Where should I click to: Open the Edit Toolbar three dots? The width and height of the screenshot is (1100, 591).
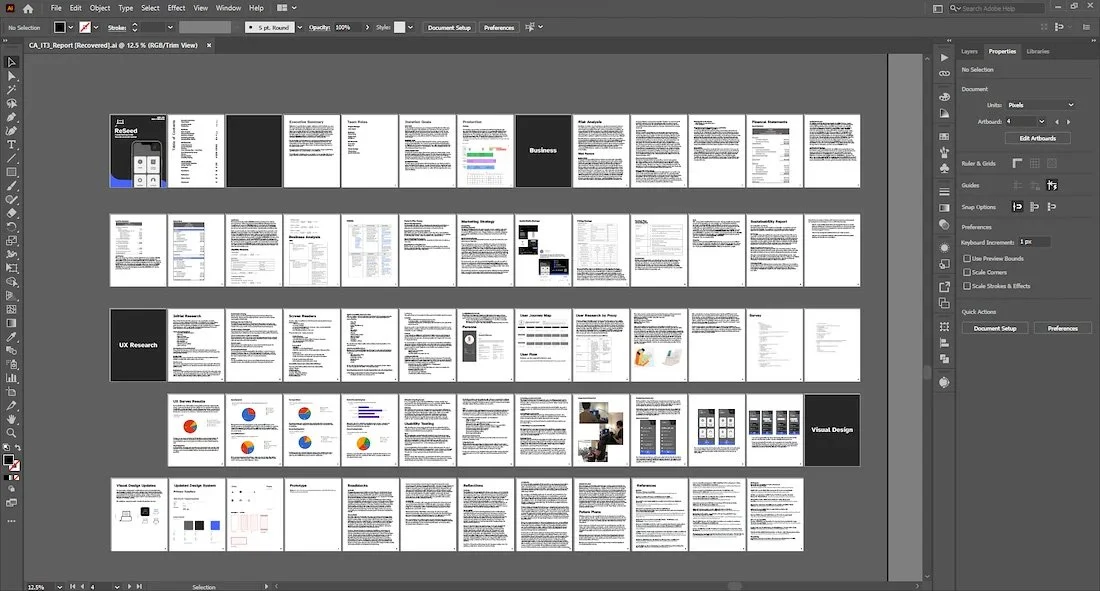point(11,522)
